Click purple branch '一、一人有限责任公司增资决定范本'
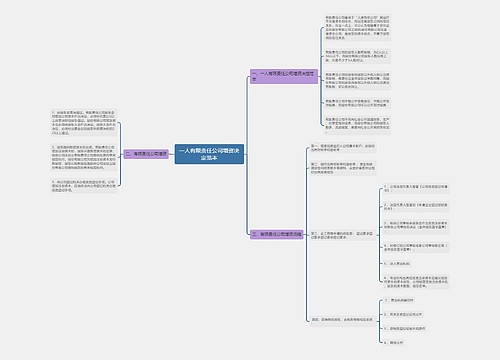 [284, 76]
